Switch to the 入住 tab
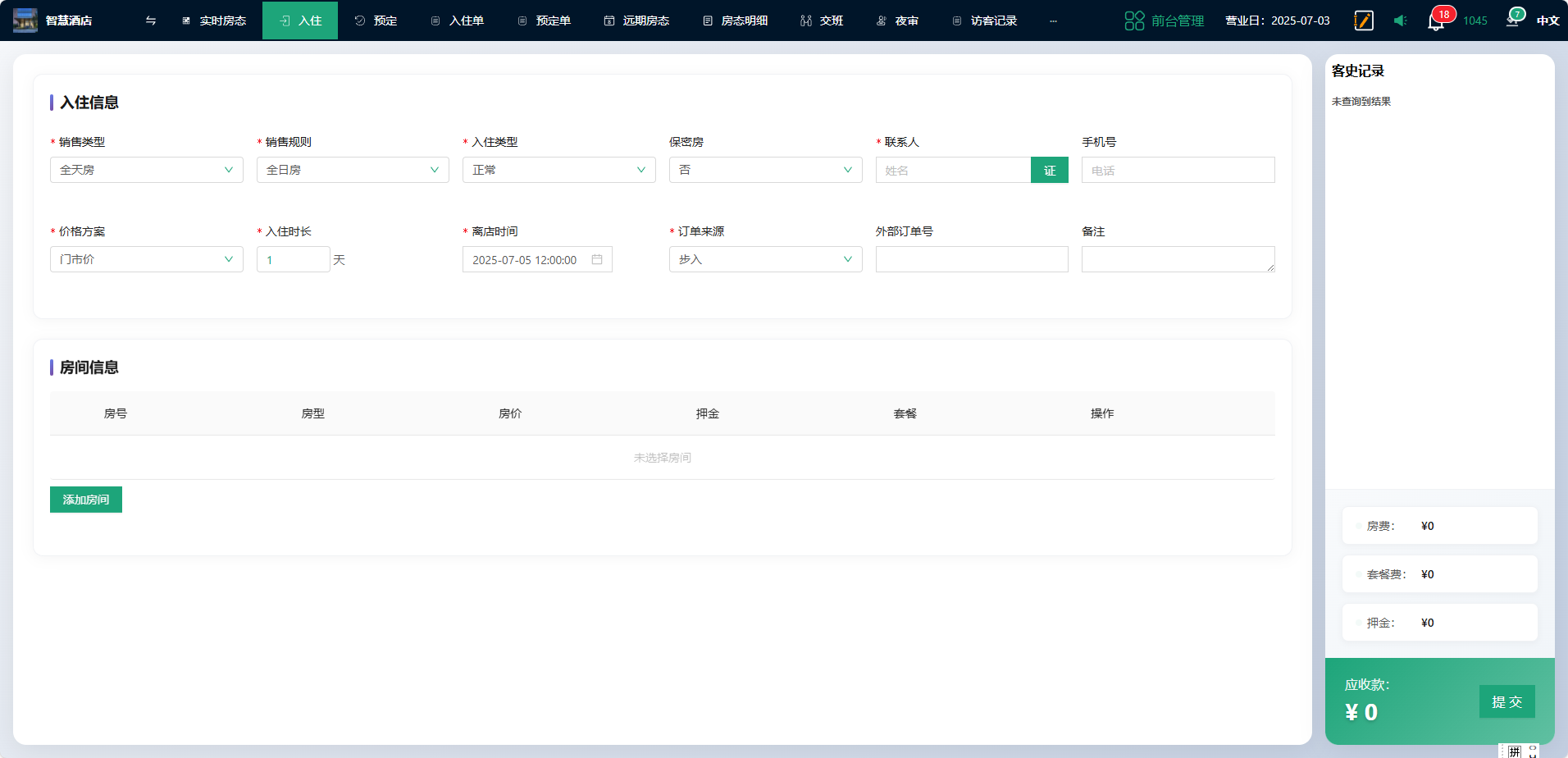 tap(300, 21)
